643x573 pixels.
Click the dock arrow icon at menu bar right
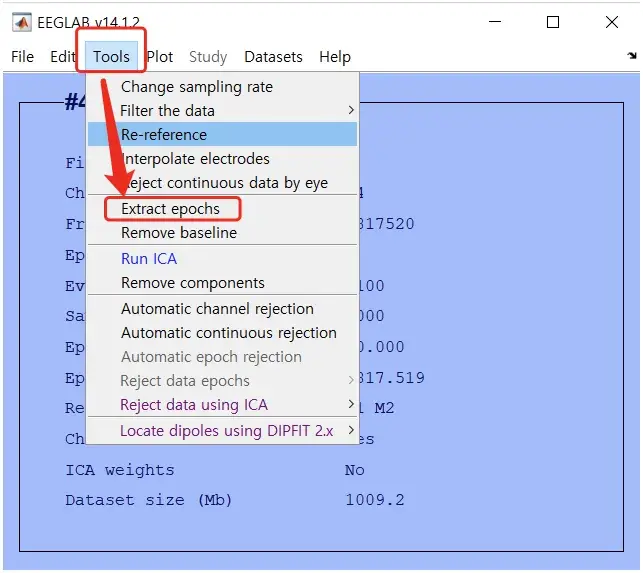click(x=631, y=56)
